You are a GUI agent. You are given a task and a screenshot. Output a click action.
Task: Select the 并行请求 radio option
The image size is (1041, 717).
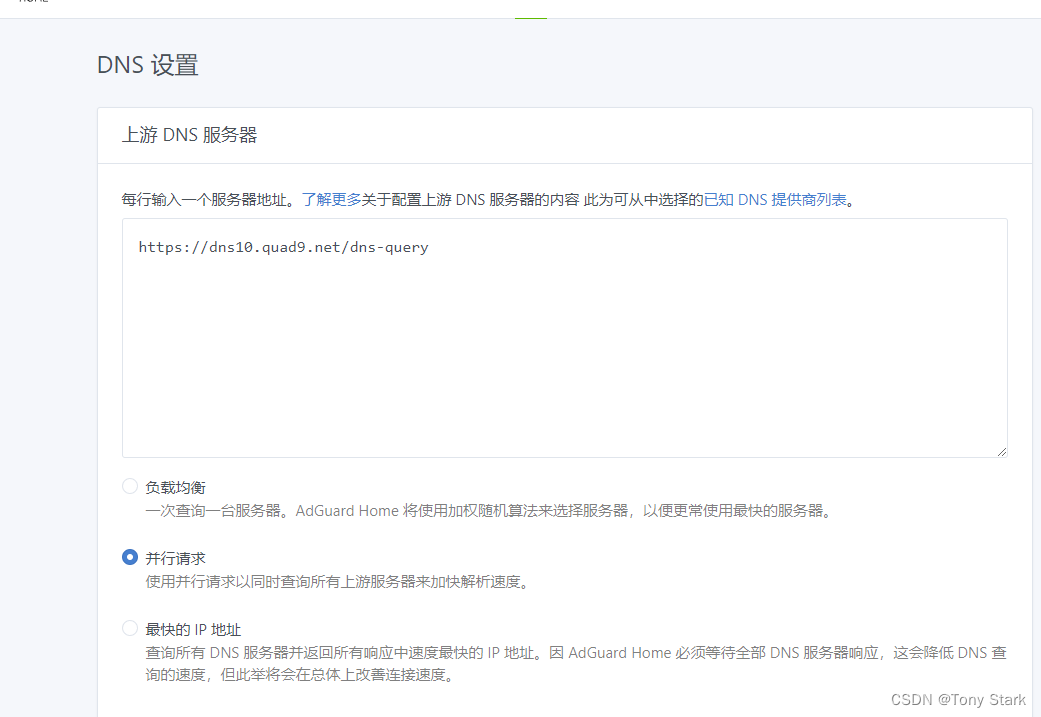(x=130, y=557)
